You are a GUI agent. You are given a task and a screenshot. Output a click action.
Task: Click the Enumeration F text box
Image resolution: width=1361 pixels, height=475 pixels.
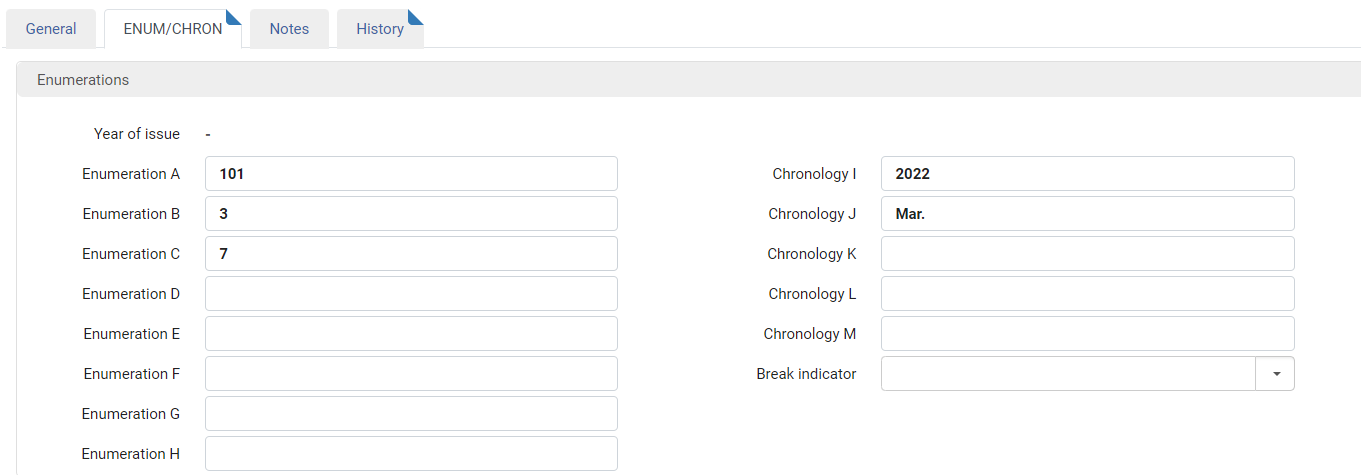411,374
